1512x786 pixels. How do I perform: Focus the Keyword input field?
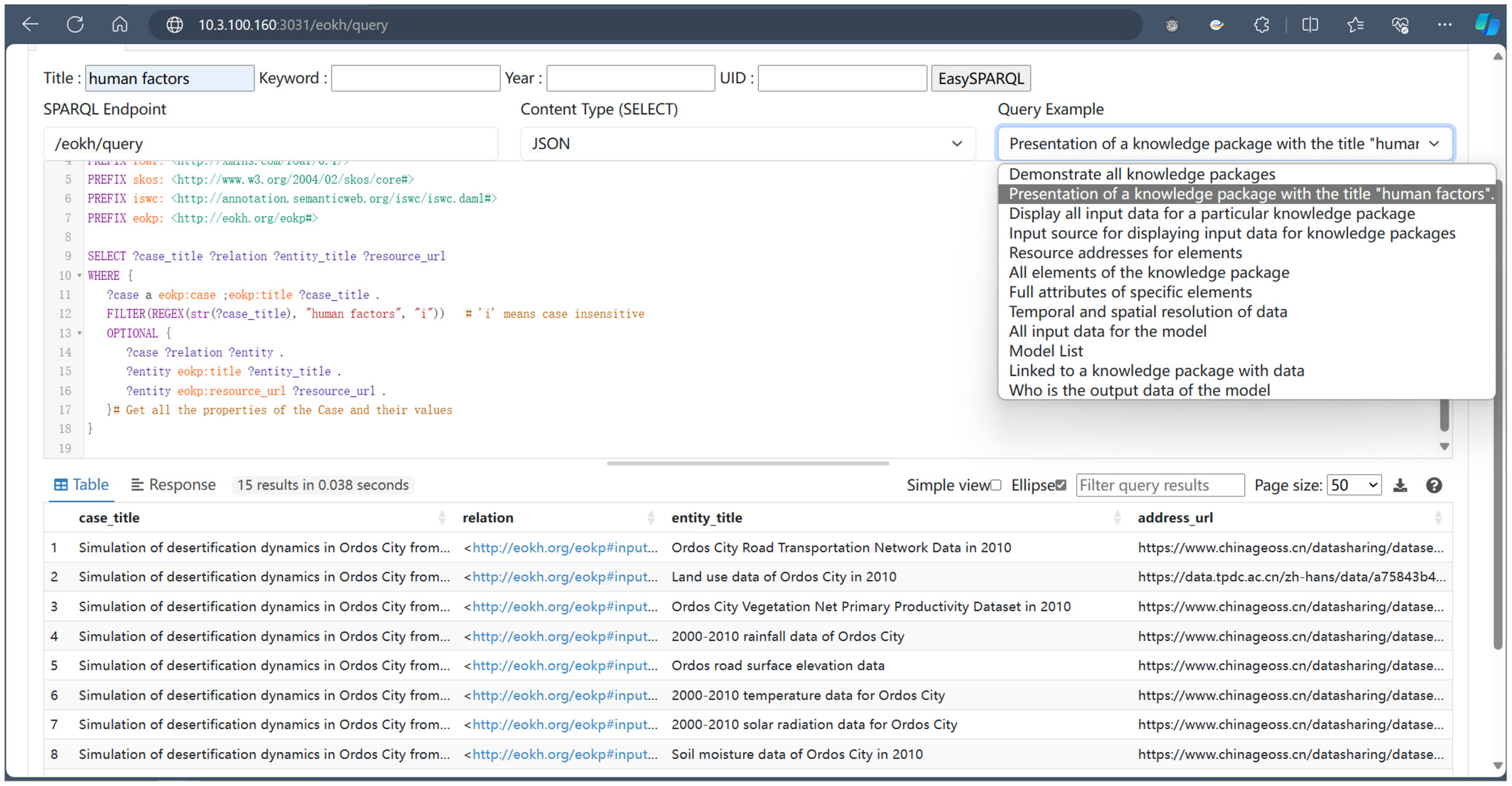[416, 78]
